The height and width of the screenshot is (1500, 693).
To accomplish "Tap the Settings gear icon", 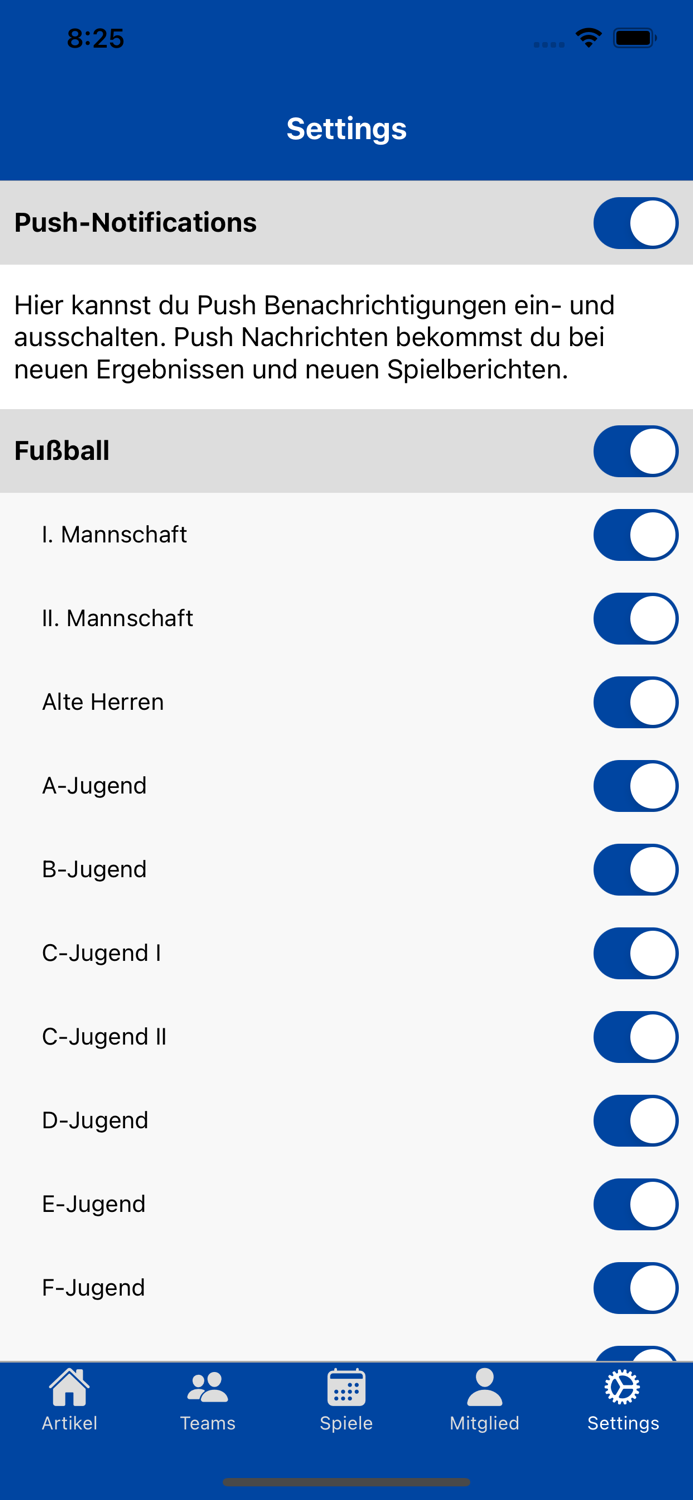I will (622, 1388).
